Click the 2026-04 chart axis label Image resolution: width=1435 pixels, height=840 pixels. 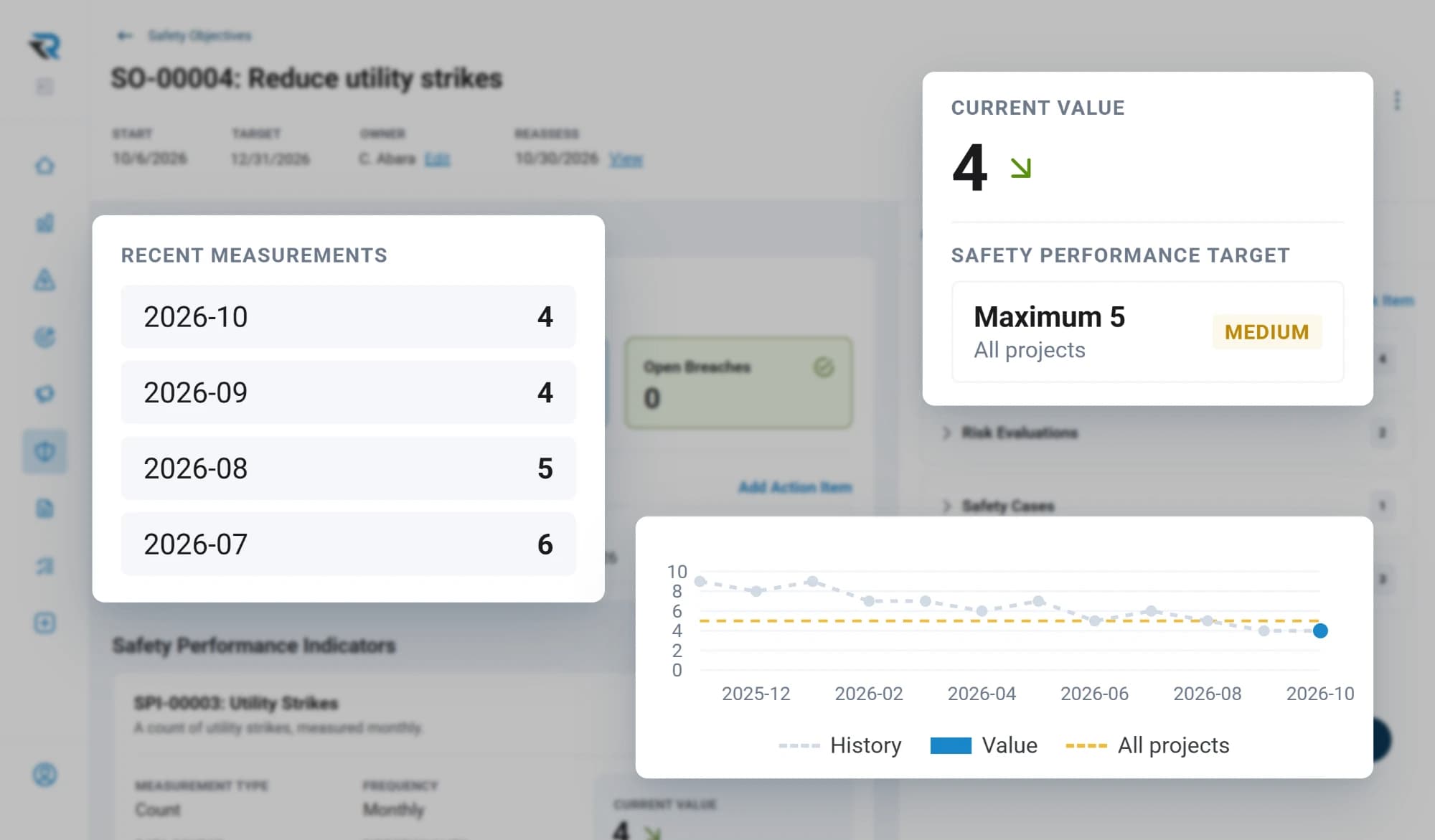(x=982, y=694)
